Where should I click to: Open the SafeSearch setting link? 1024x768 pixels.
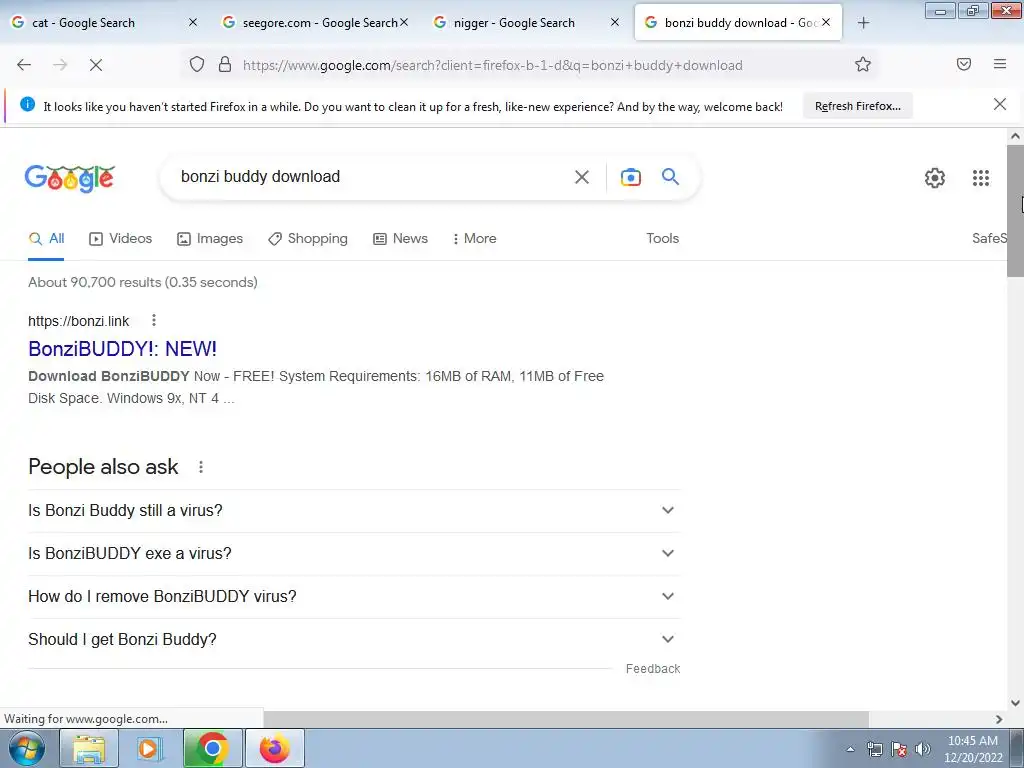pyautogui.click(x=989, y=238)
